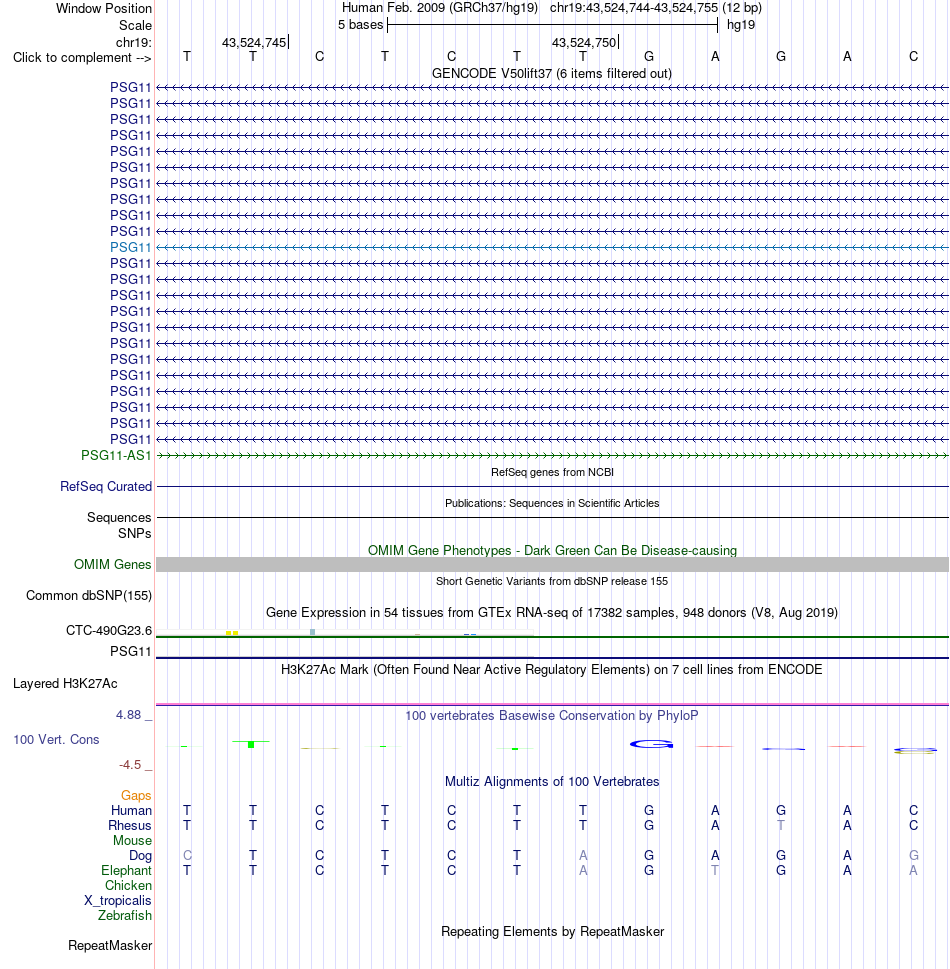Click 'Publications: Sequences in Scientific Articles' title
950x969 pixels.
552,503
